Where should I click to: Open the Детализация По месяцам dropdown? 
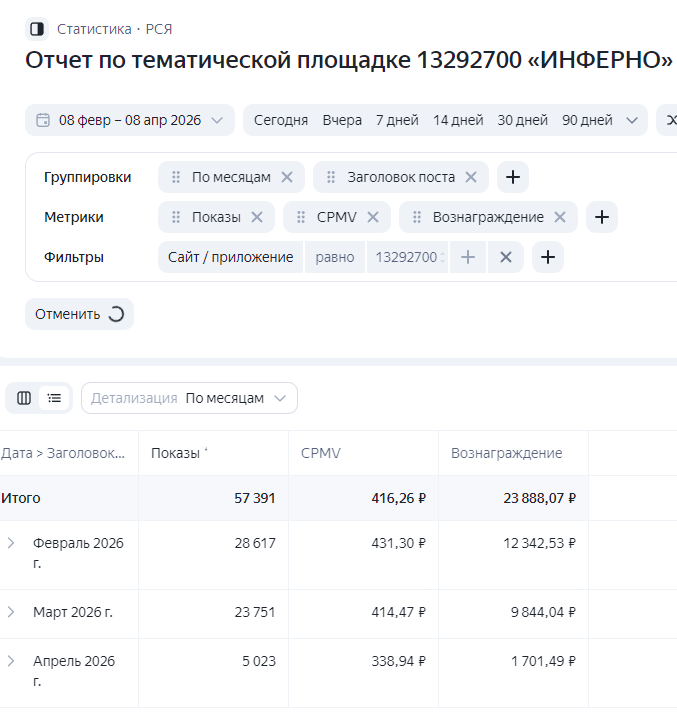coord(189,398)
